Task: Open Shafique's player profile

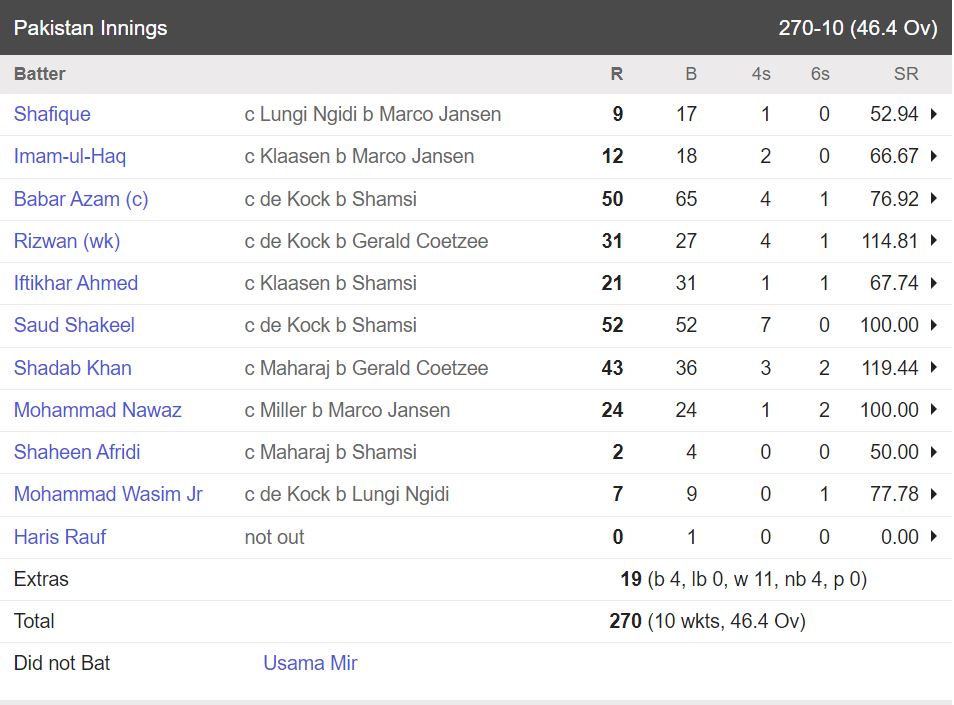Action: coord(52,114)
